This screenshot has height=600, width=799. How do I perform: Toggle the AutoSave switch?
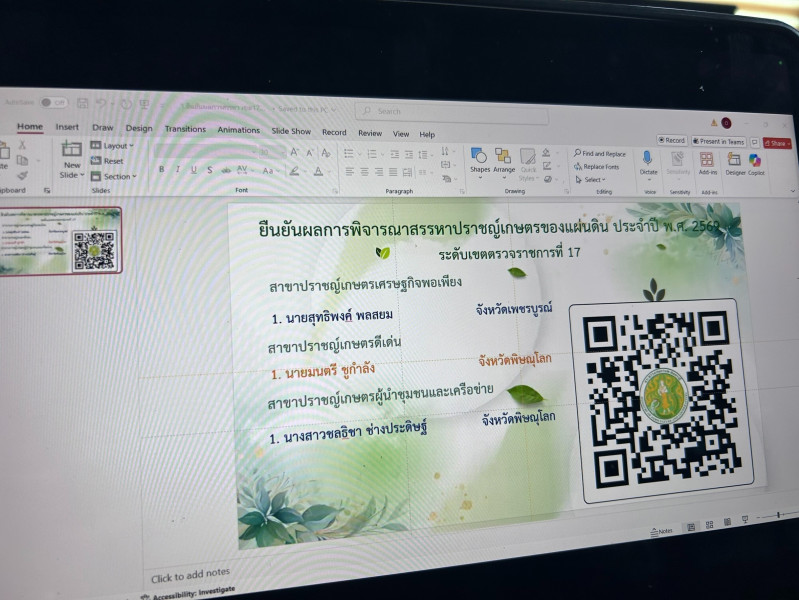52,102
